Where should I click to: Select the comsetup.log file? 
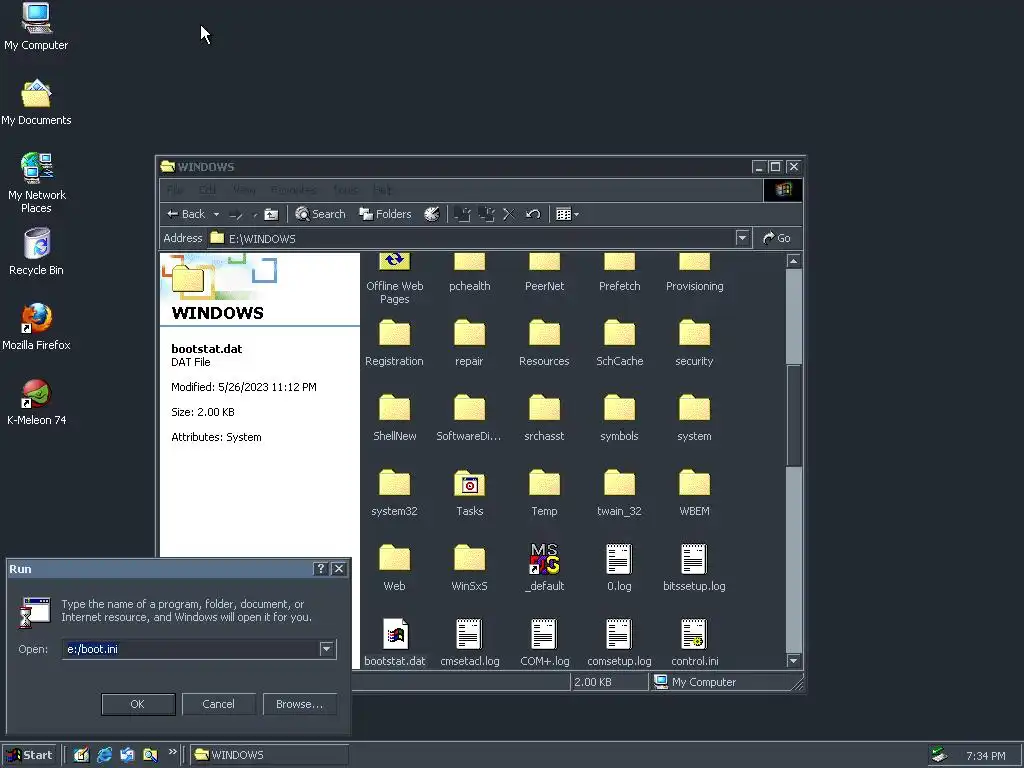(619, 643)
